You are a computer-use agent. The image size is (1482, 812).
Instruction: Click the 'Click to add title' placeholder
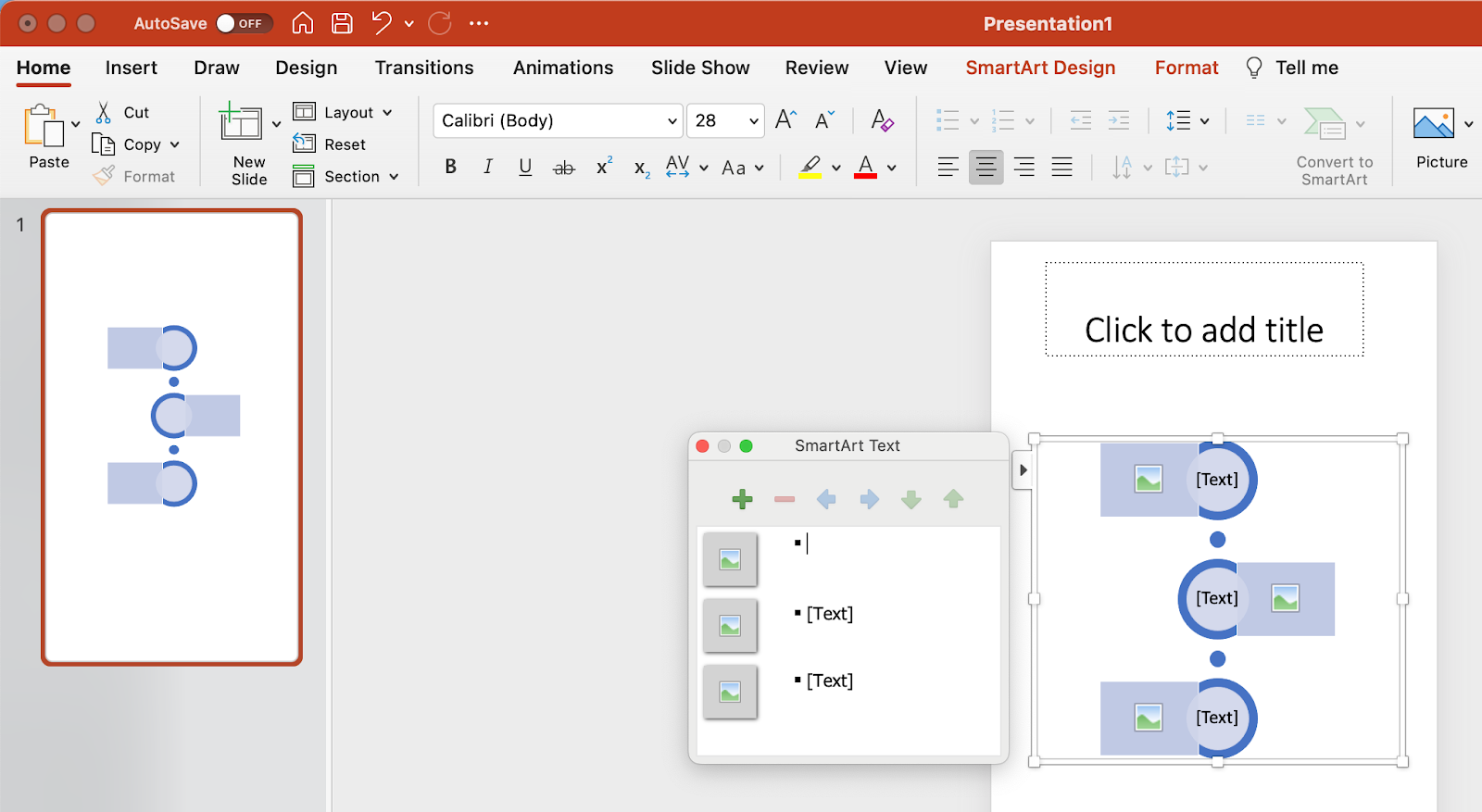(x=1204, y=310)
